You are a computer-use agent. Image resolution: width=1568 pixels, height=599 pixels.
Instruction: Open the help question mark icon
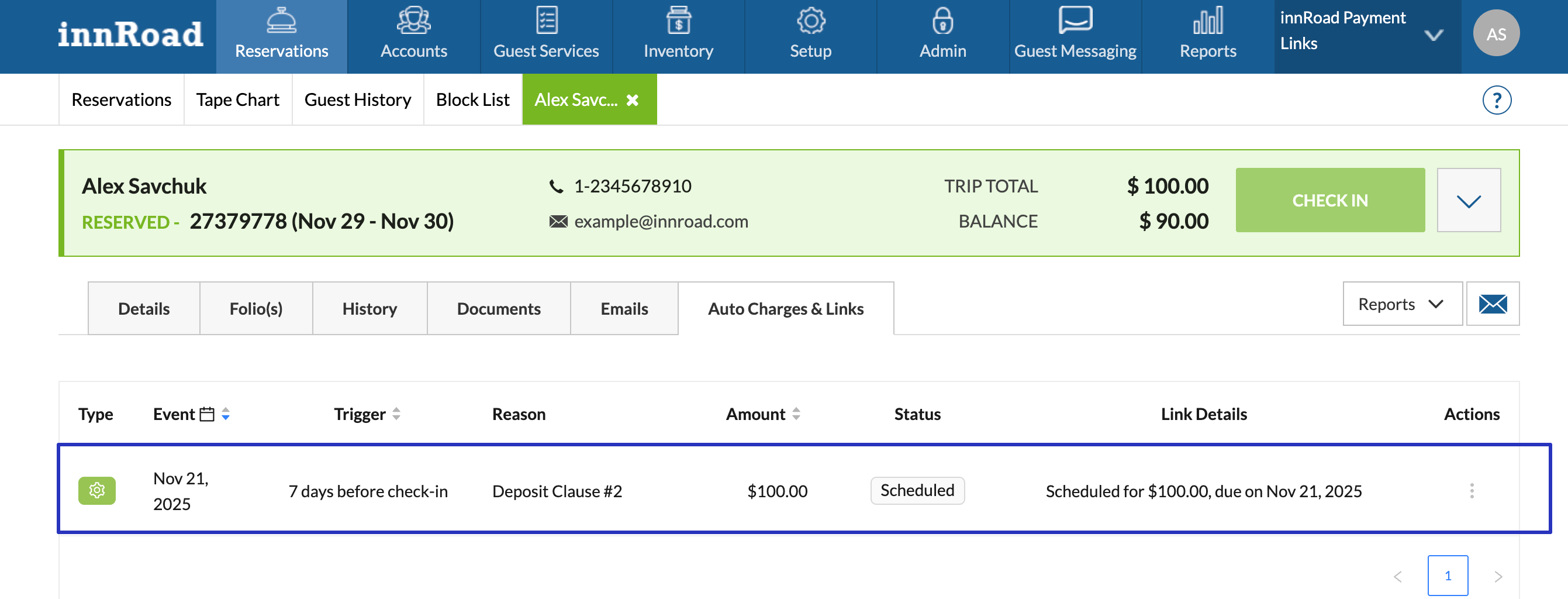[x=1496, y=100]
